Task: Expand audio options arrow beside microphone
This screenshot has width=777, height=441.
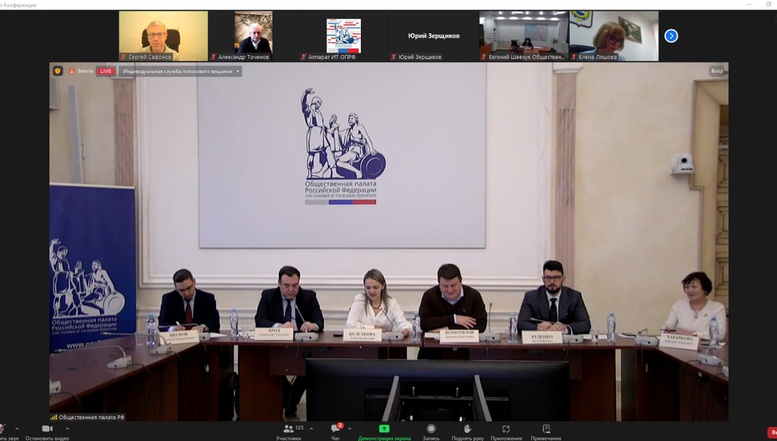Action: coord(17,429)
